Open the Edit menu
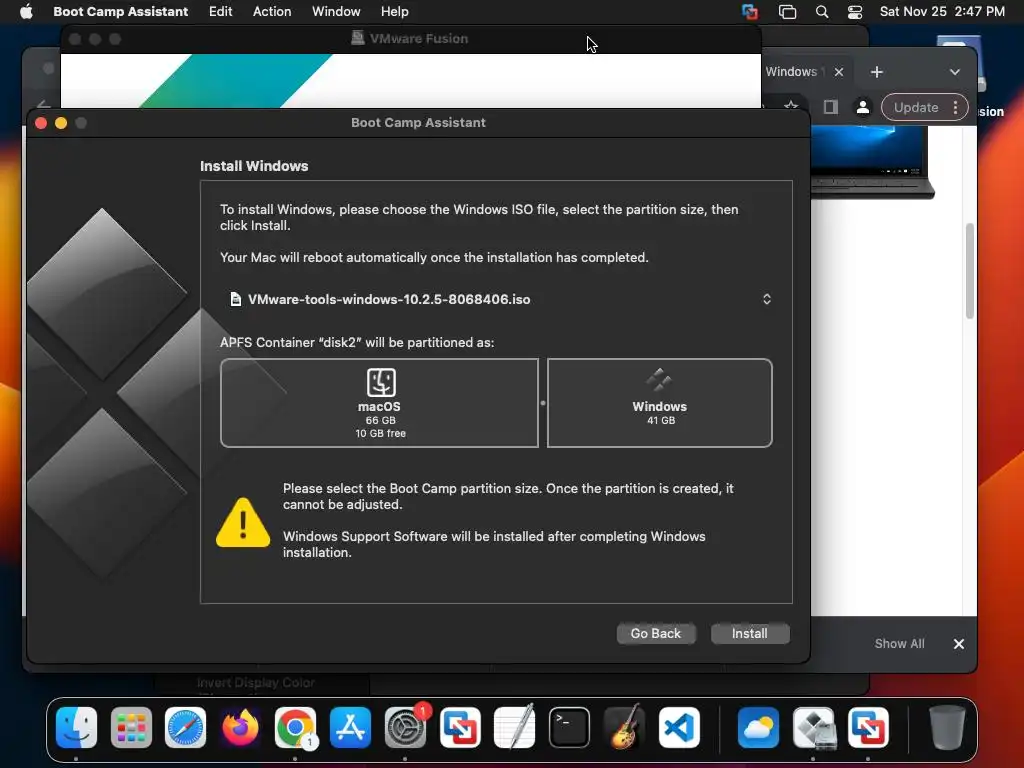1024x768 pixels. (220, 11)
